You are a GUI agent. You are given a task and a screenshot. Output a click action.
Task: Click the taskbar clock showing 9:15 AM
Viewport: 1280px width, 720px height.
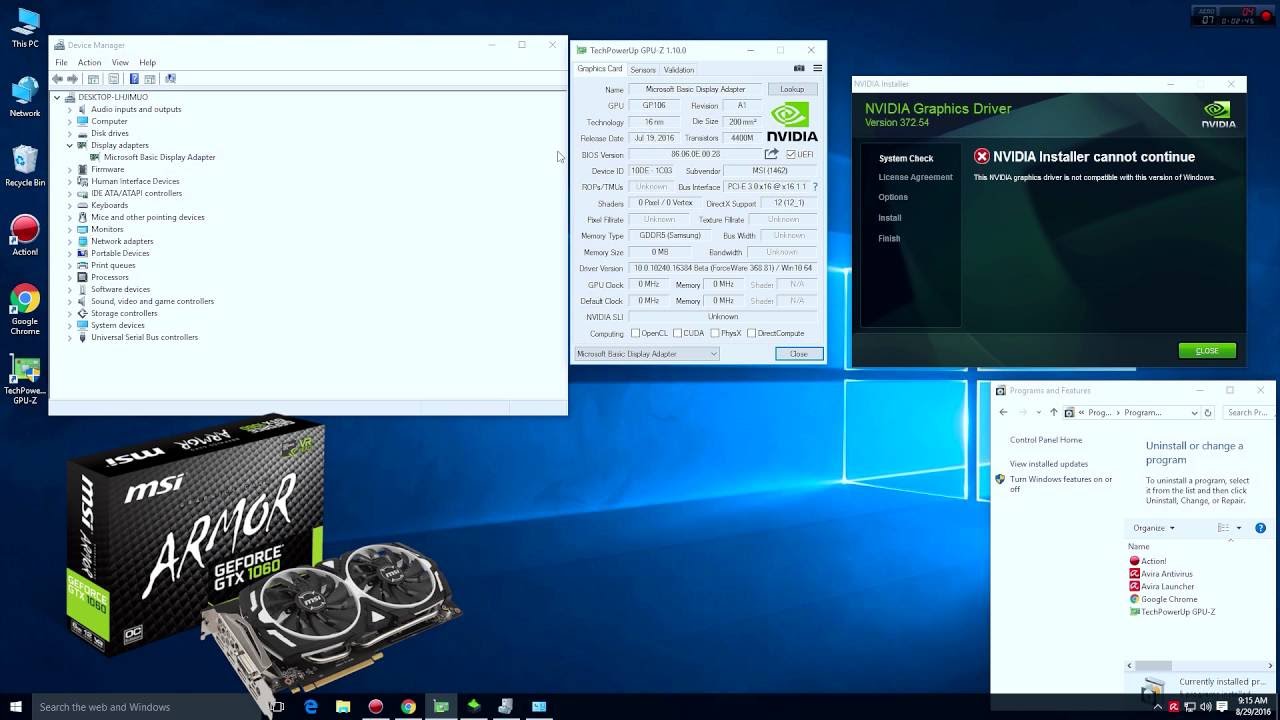click(1253, 707)
